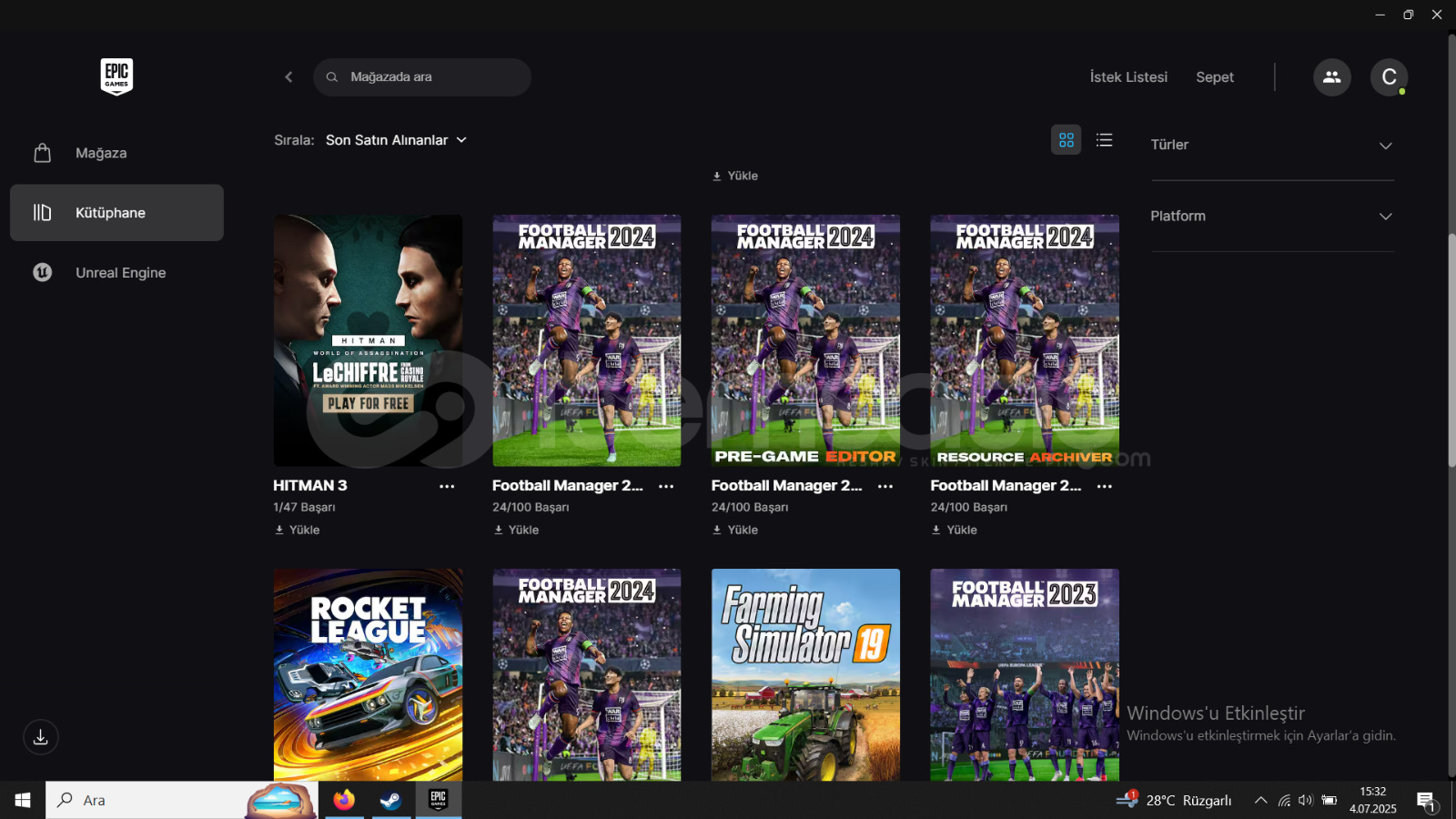Click Yükle under first Football Manager 2024

[x=516, y=530]
